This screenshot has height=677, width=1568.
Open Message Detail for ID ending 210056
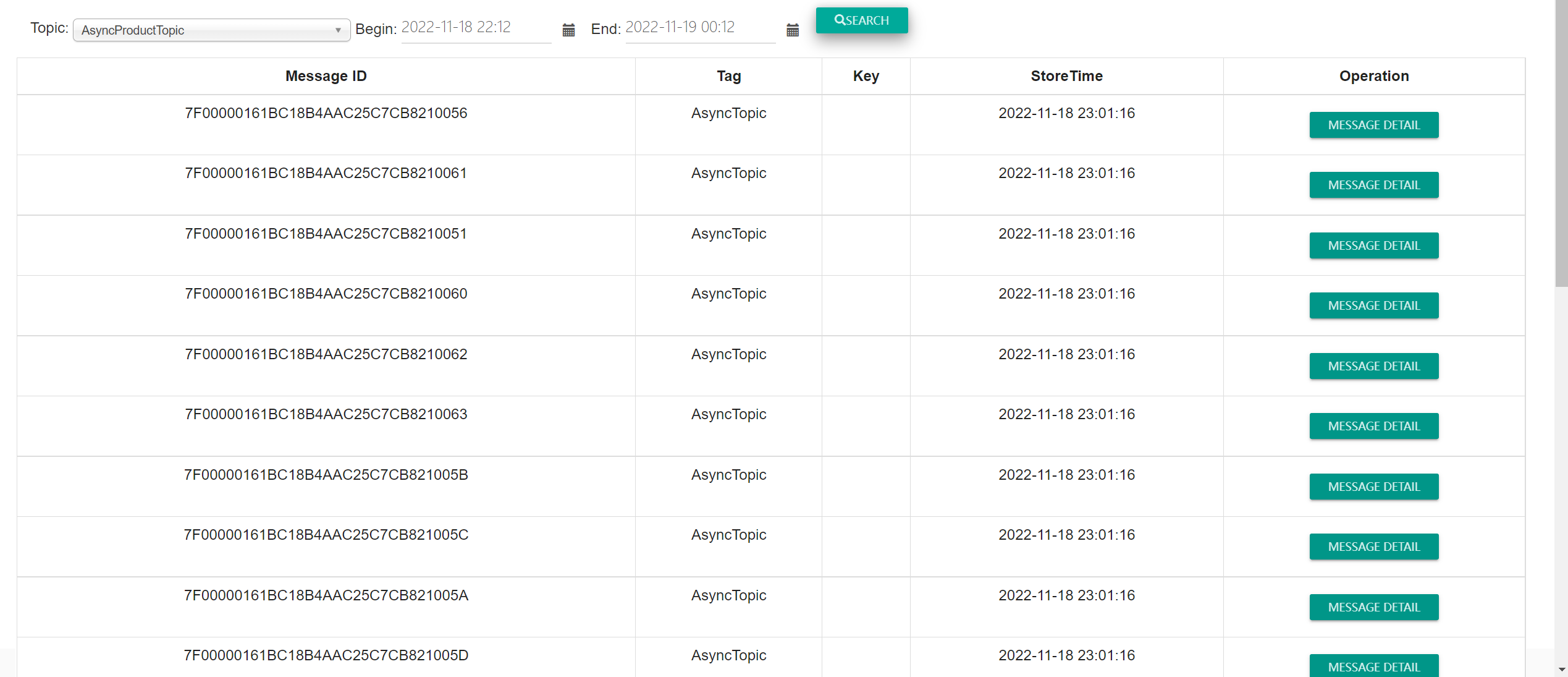pyautogui.click(x=1373, y=125)
